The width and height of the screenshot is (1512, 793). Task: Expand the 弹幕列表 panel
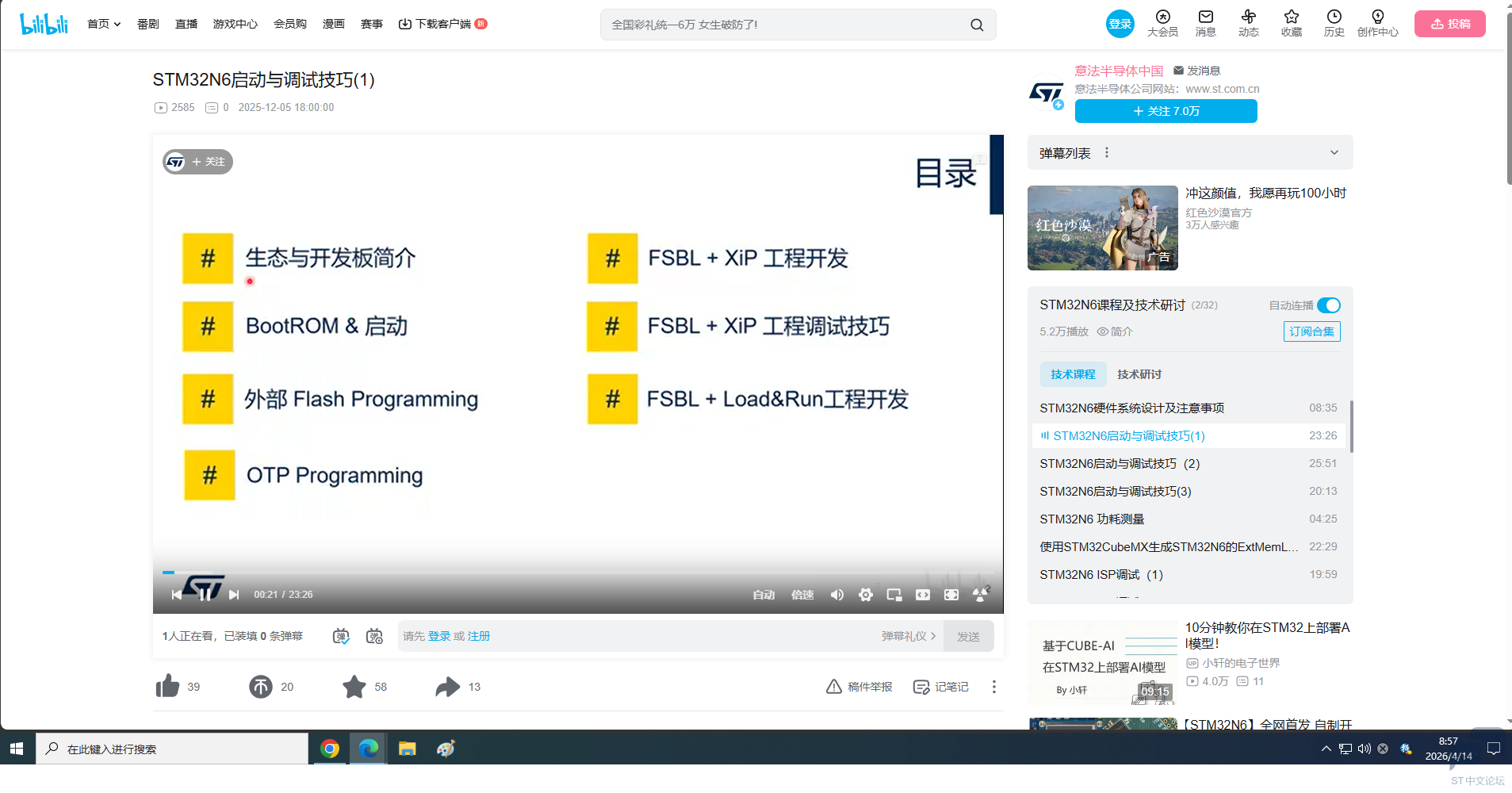(x=1334, y=153)
